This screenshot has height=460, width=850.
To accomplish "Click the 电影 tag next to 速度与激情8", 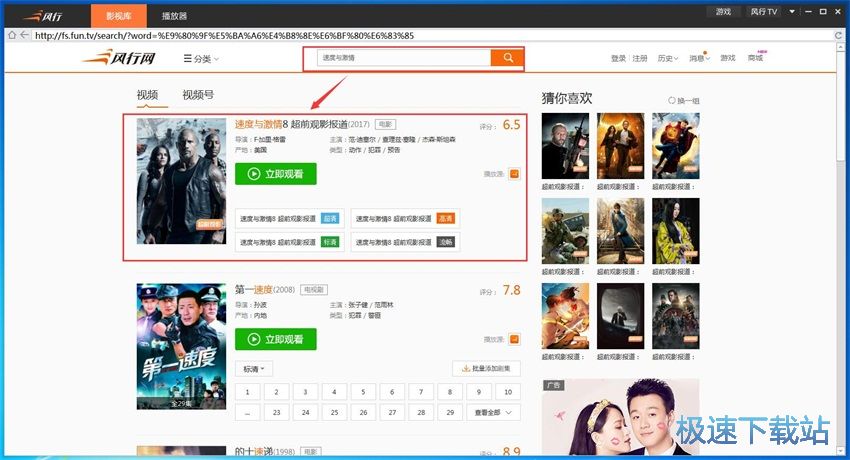I will click(385, 125).
